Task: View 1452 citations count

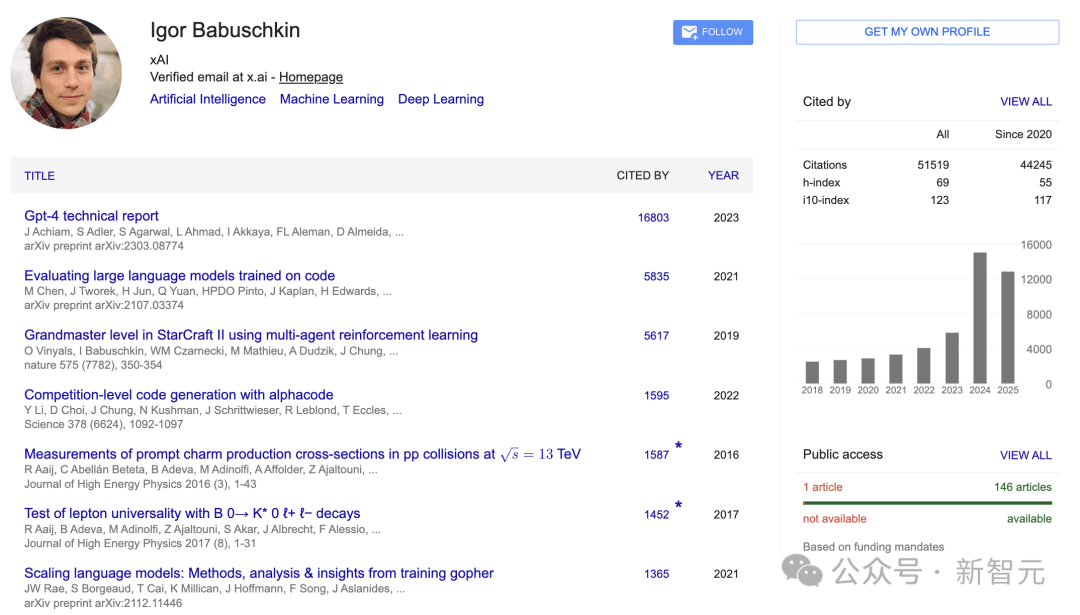Action: [x=656, y=514]
